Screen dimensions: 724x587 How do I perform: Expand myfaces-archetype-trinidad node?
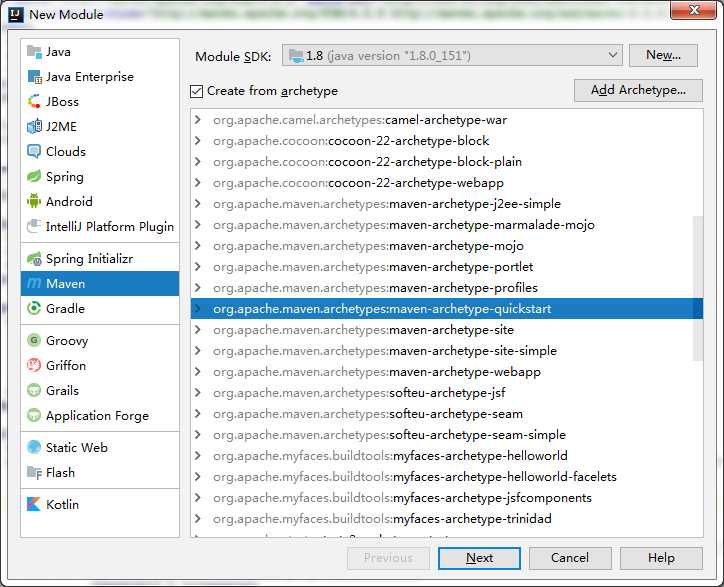click(x=198, y=518)
